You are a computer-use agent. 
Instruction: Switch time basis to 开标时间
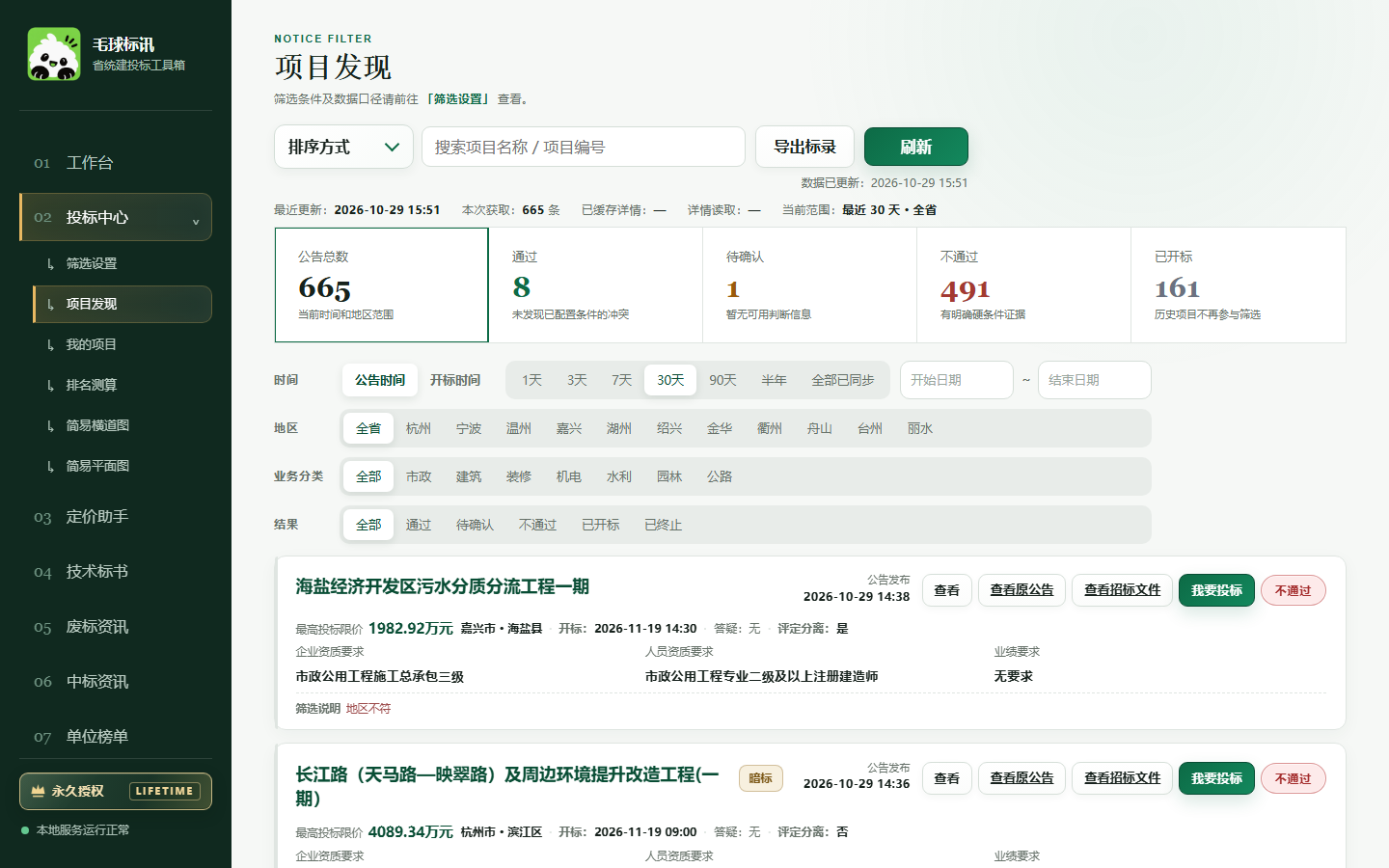(x=455, y=380)
